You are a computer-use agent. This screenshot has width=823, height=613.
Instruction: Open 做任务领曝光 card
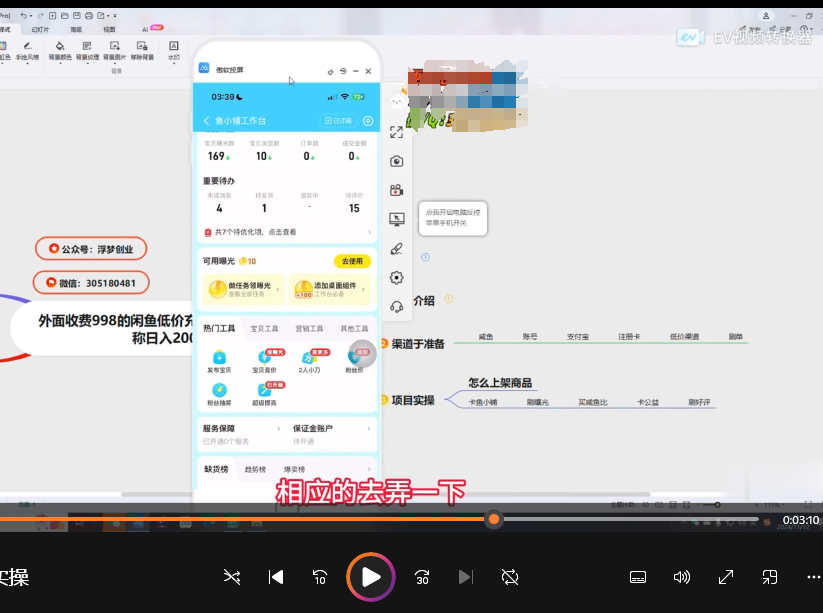point(244,289)
